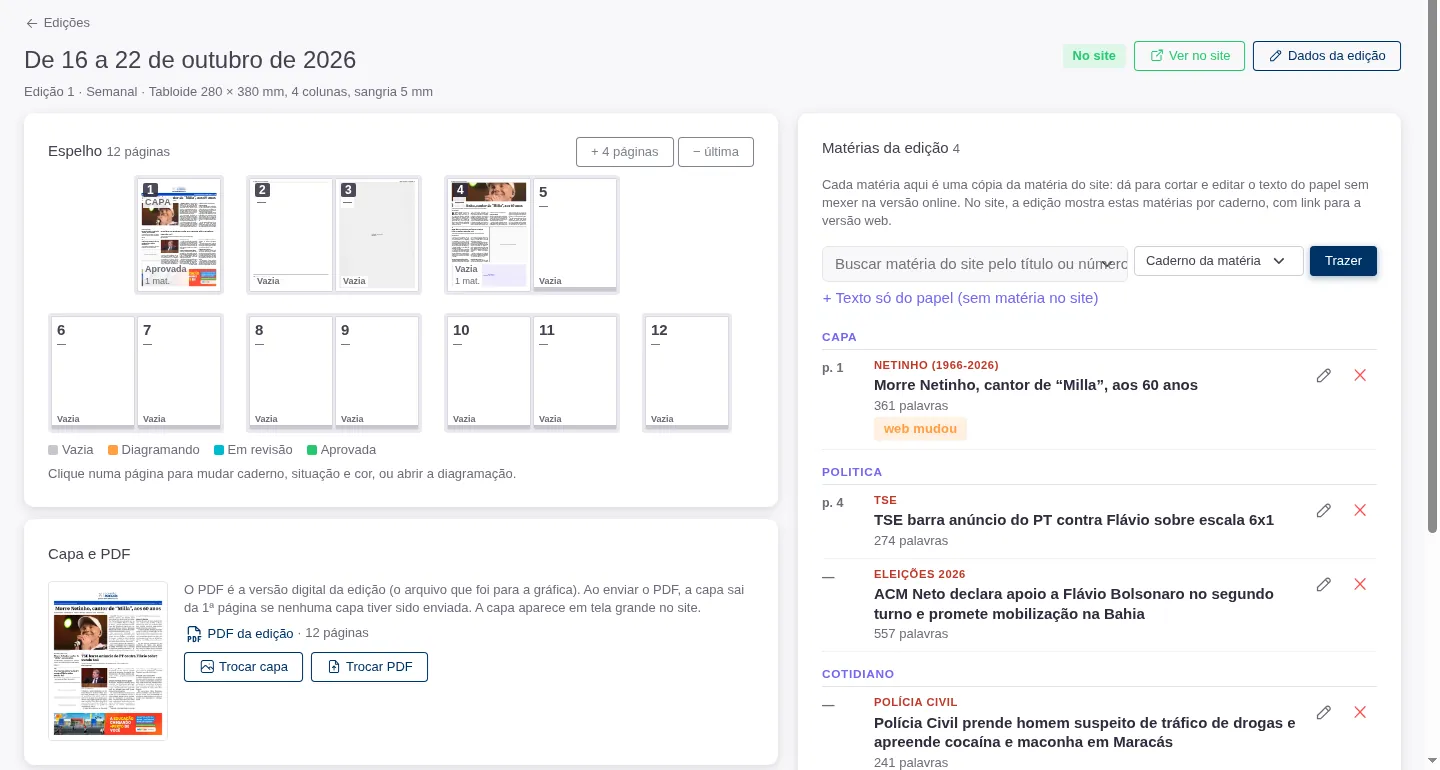Open page 4 thumbnail in the espelho
Screen dimensions: 1440x770
tap(488, 235)
